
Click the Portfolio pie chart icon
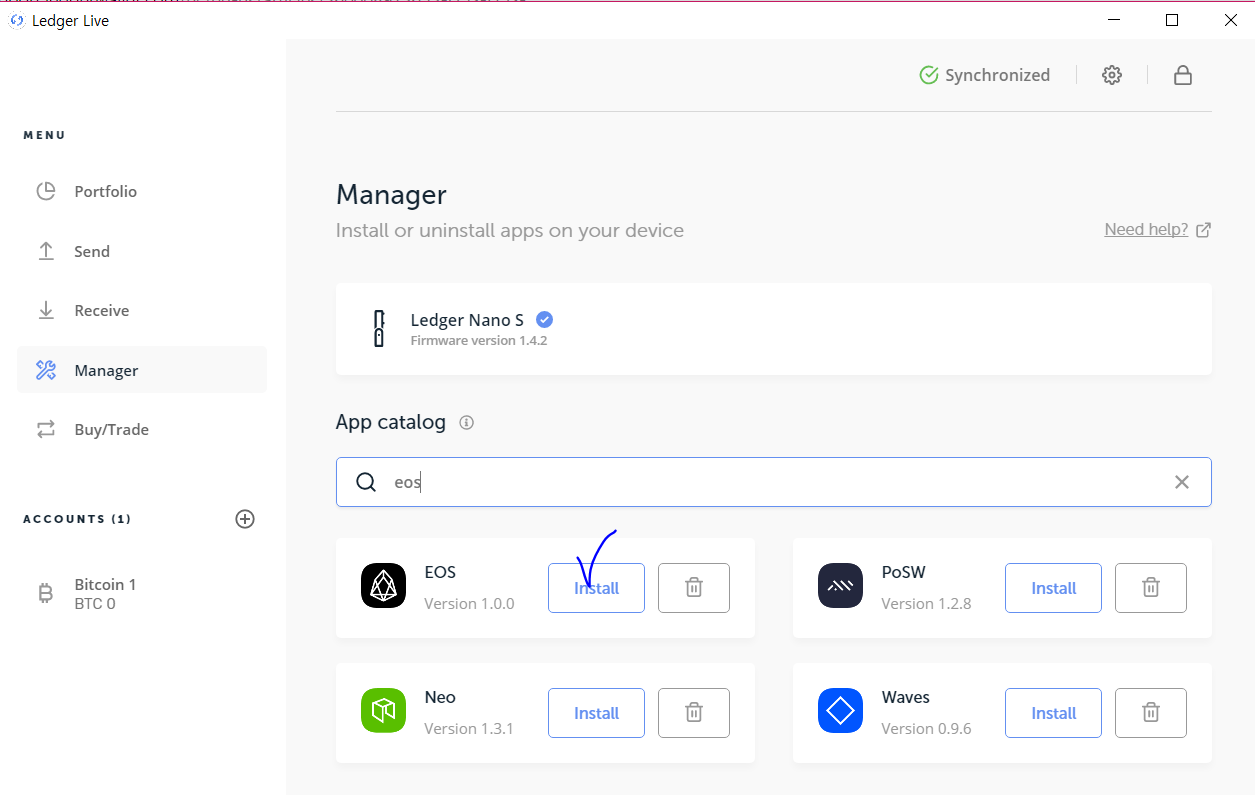point(46,191)
